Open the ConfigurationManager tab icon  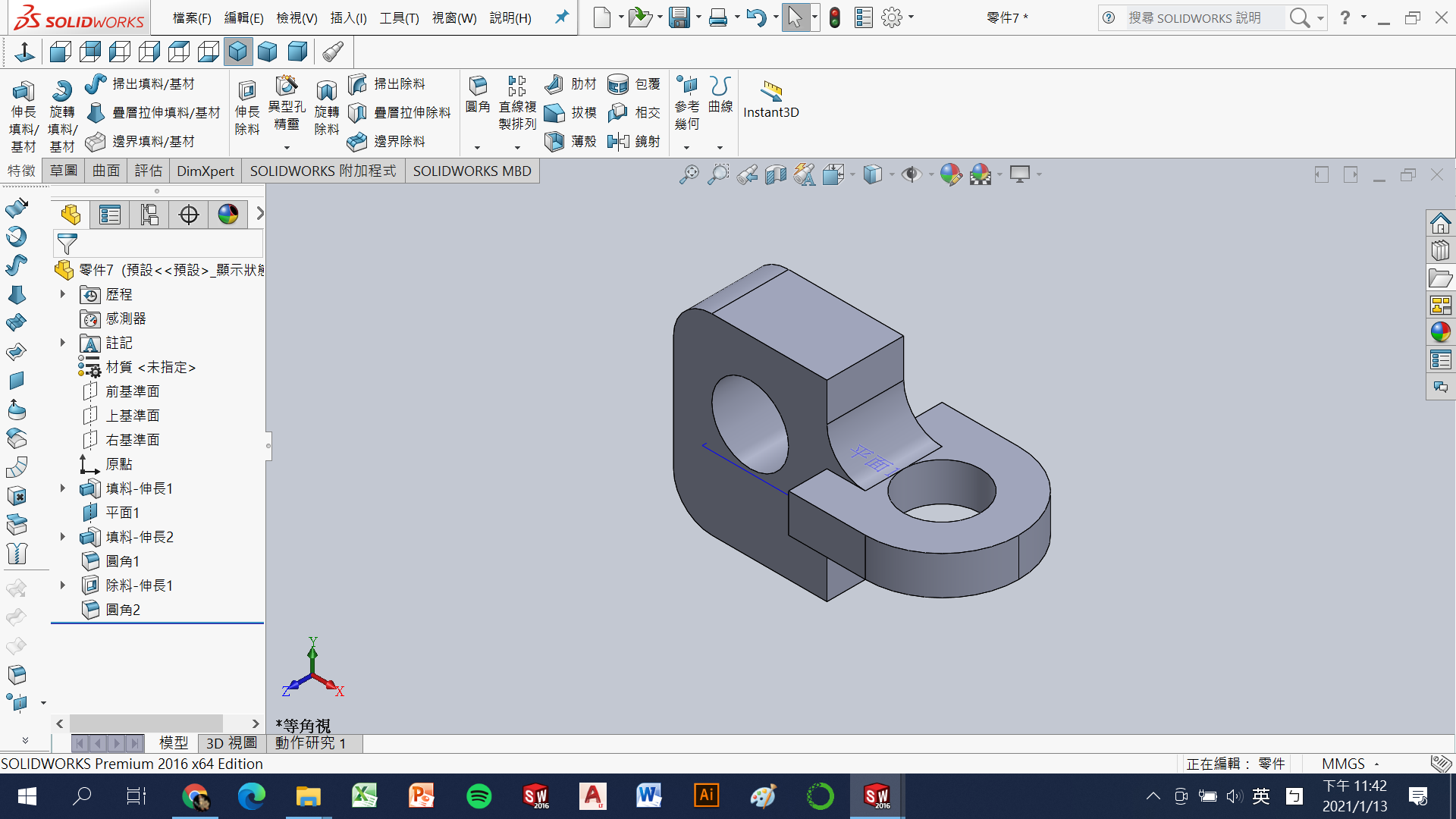tap(149, 215)
